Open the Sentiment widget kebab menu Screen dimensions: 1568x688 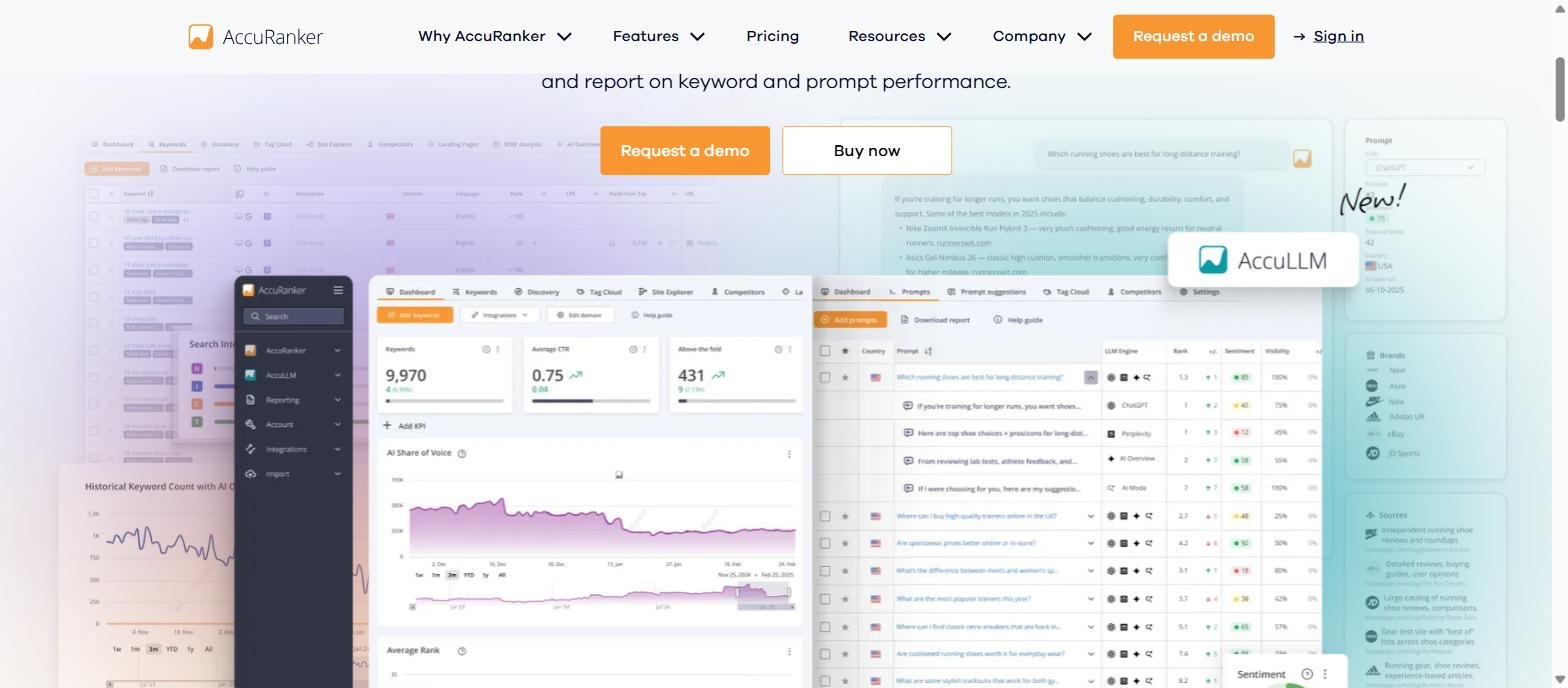coord(1325,674)
